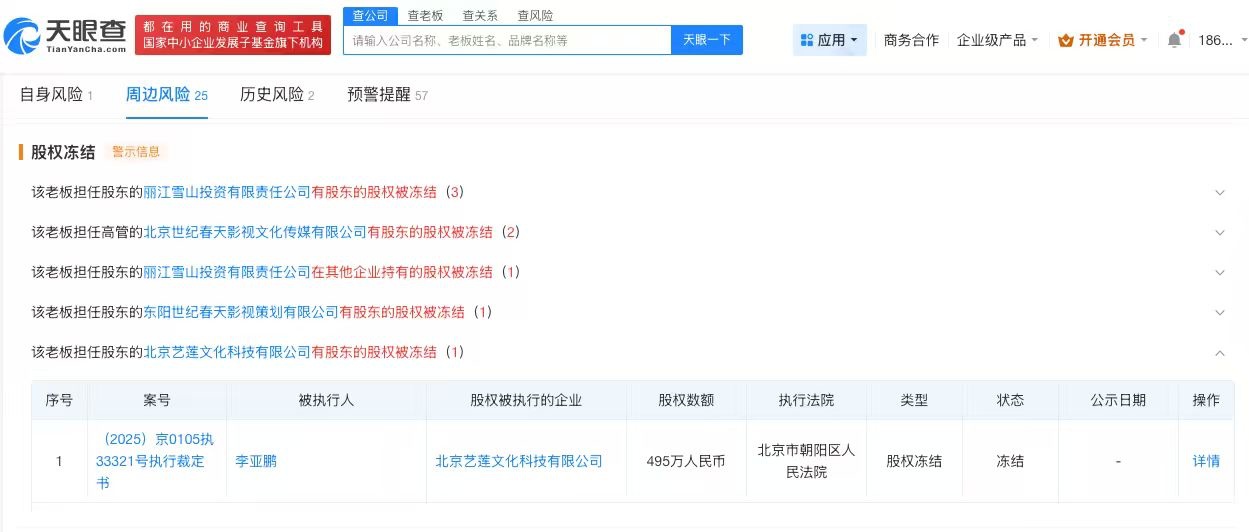Viewport: 1249px width, 532px height.
Task: Open 李亚鹏 in the 被执行人 column
Action: click(x=255, y=461)
